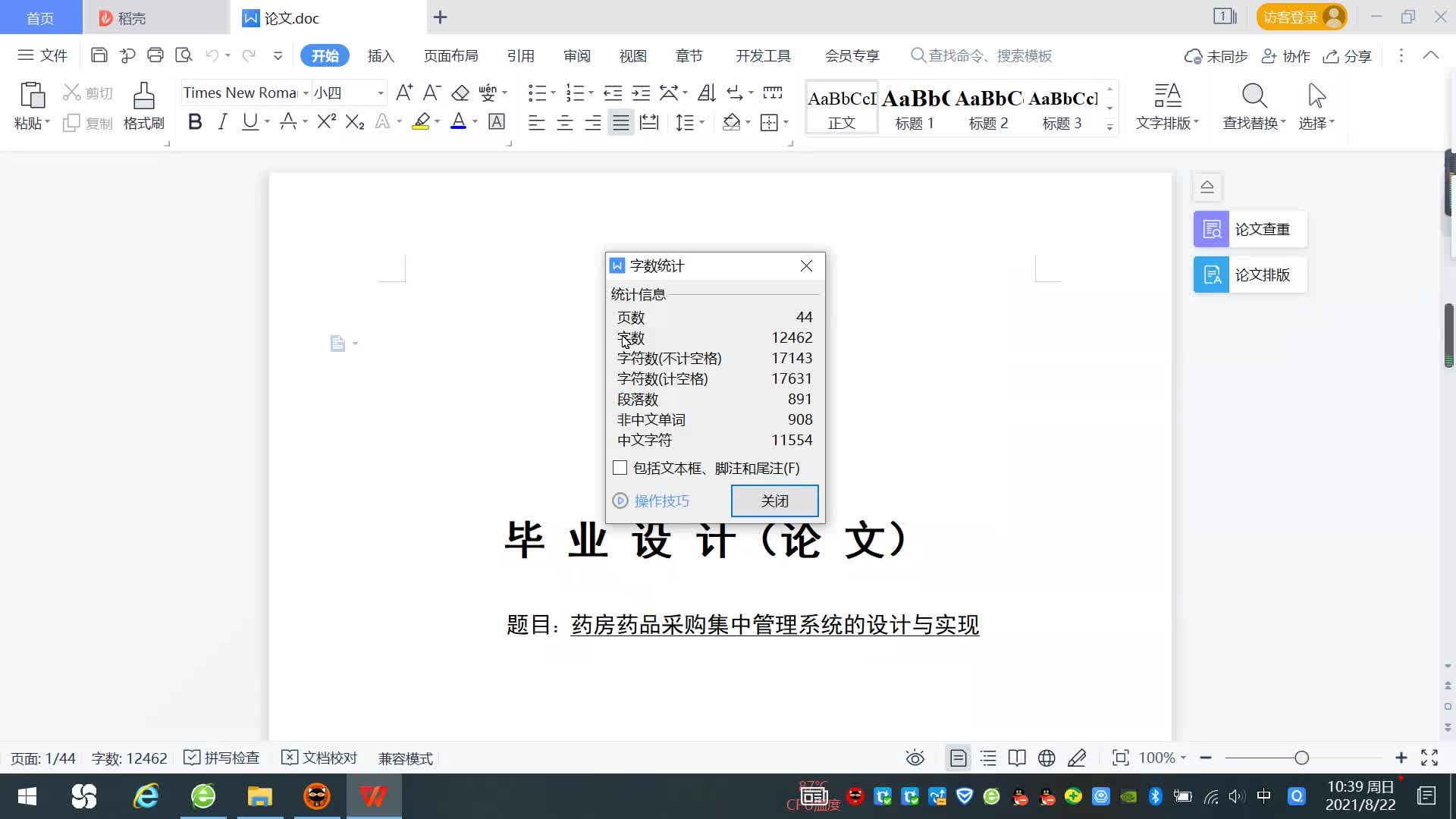
Task: Toggle 拼写检查 in status bar
Action: (x=222, y=758)
